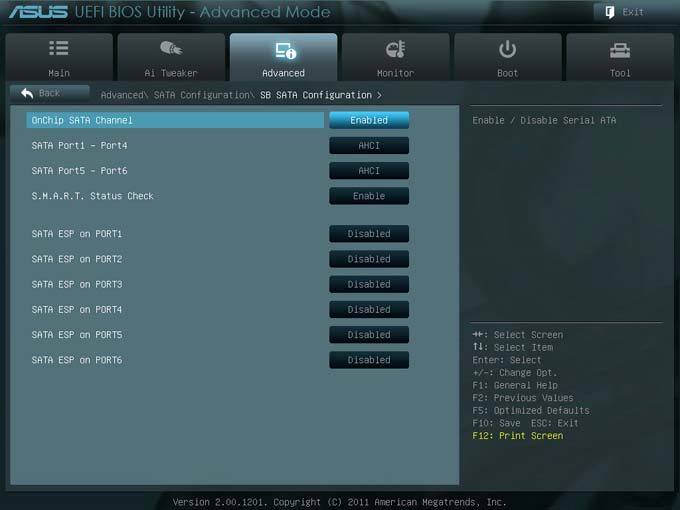Click the breadcrumb chevron arrow

click(x=379, y=95)
